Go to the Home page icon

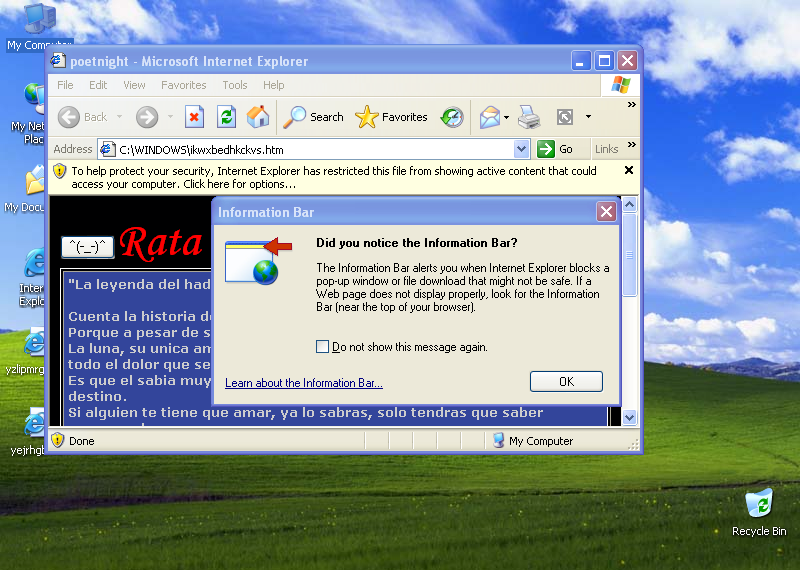pyautogui.click(x=258, y=117)
